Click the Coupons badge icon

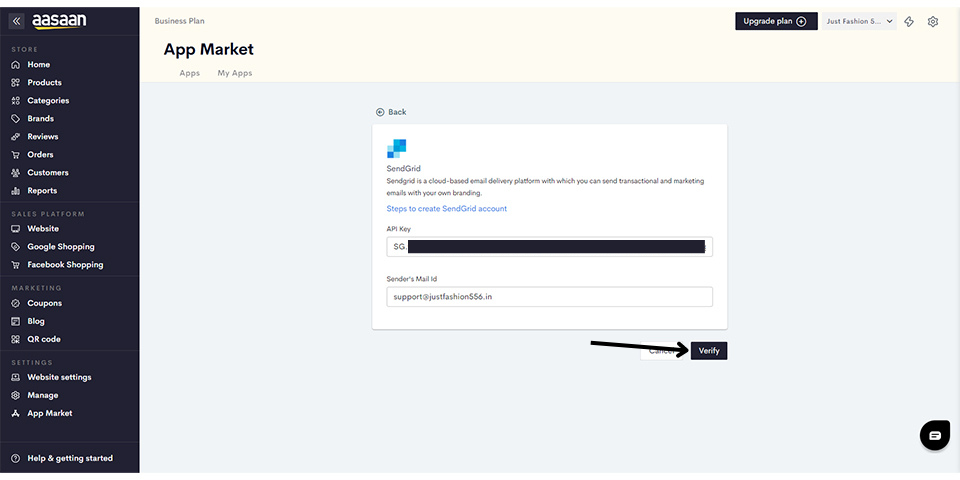16,303
